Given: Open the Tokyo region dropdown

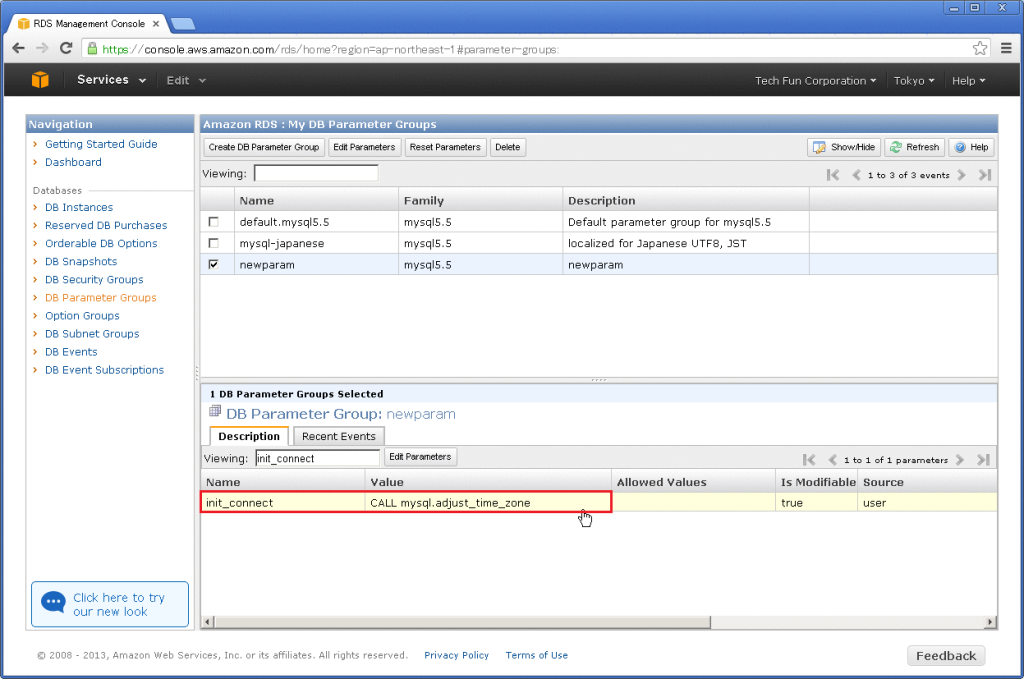Looking at the screenshot, I should coord(914,81).
